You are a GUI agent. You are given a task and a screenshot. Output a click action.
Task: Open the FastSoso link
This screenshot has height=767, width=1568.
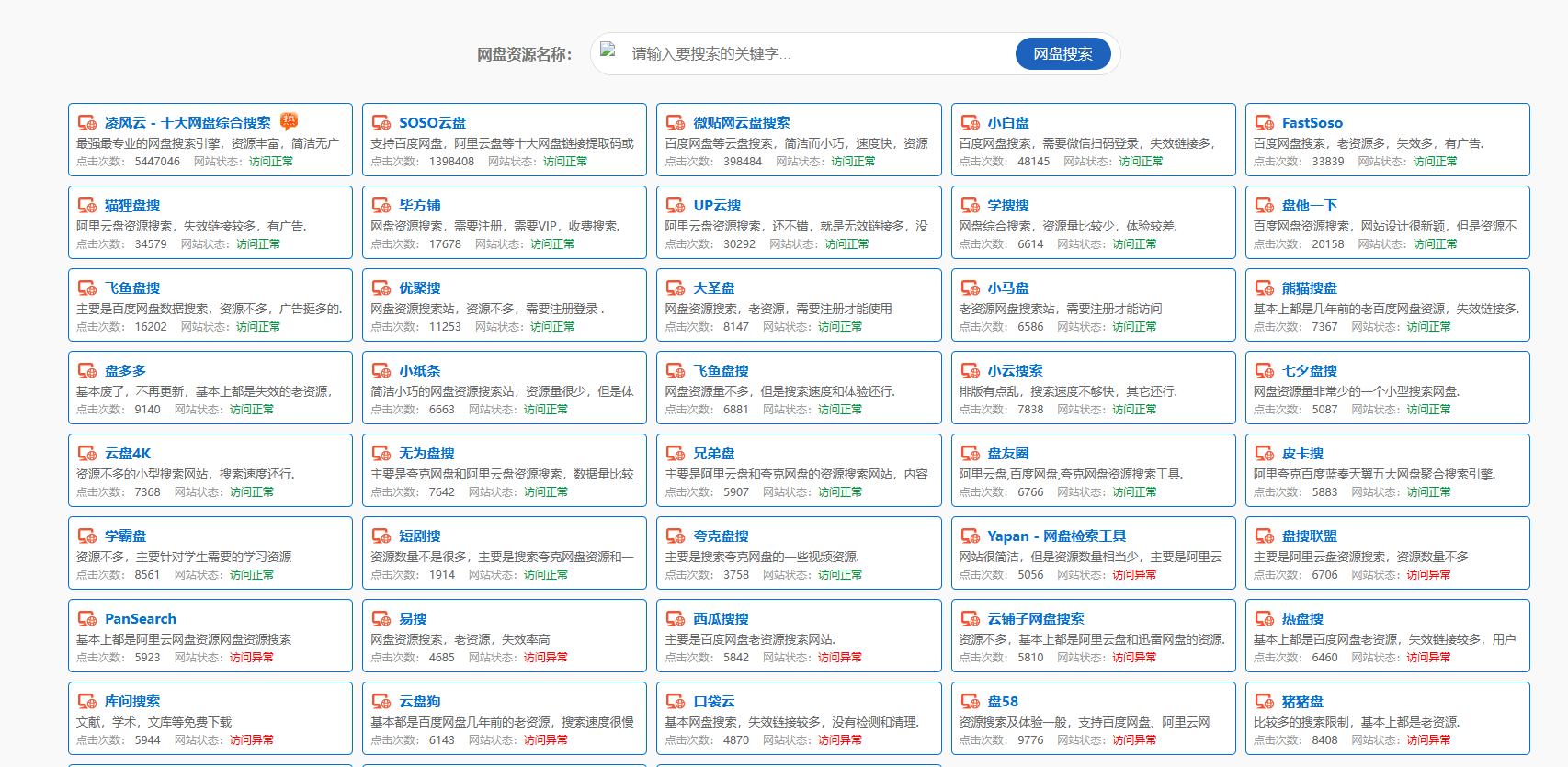click(1312, 122)
